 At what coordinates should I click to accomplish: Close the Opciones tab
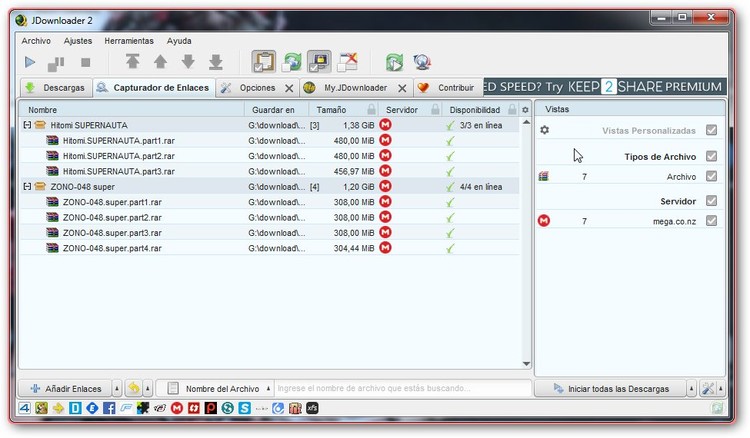point(289,88)
